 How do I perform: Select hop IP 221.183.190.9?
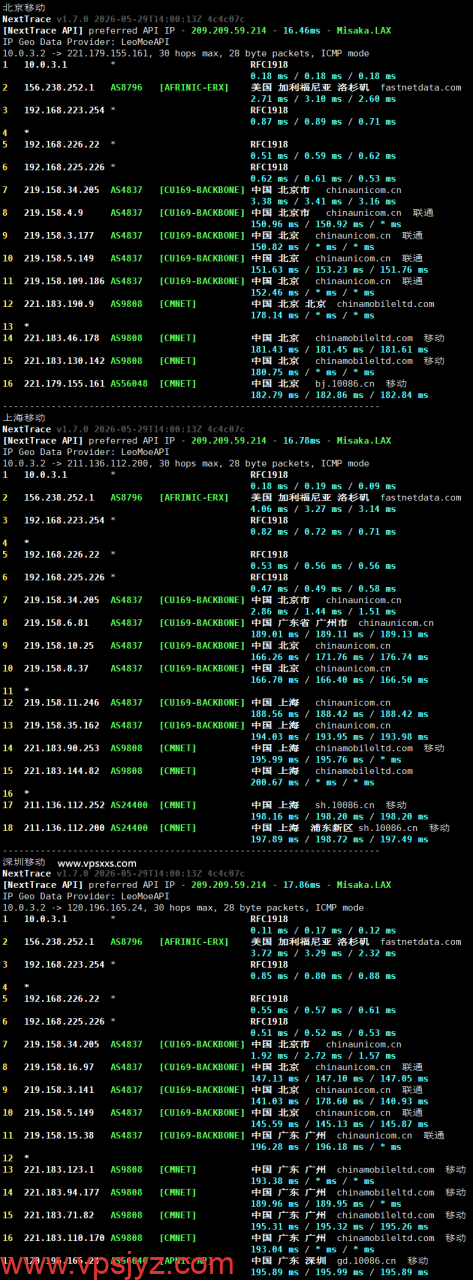(59, 303)
